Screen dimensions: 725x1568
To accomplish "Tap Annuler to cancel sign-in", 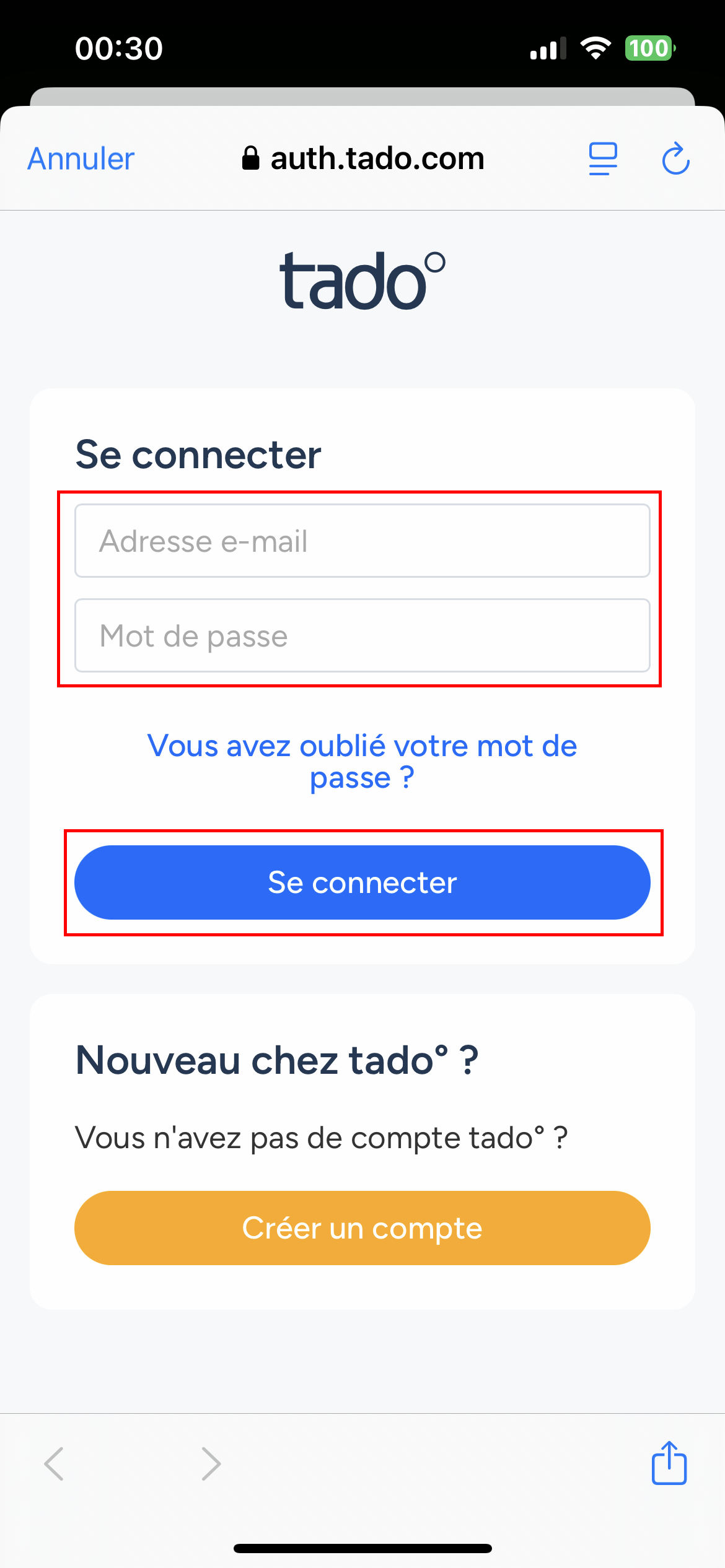I will [x=81, y=159].
